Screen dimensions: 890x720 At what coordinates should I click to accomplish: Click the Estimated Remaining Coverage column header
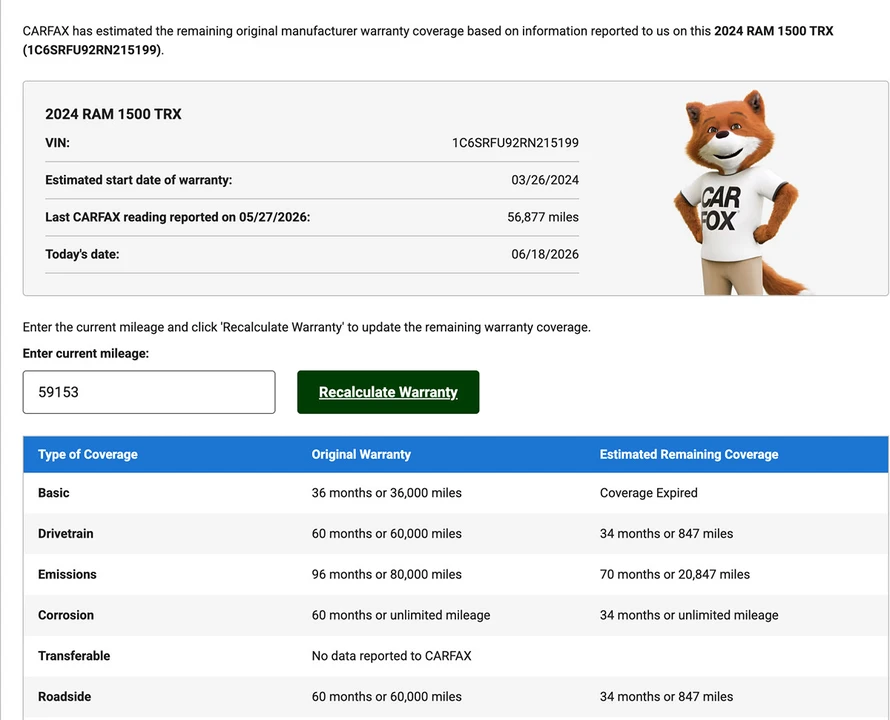689,454
